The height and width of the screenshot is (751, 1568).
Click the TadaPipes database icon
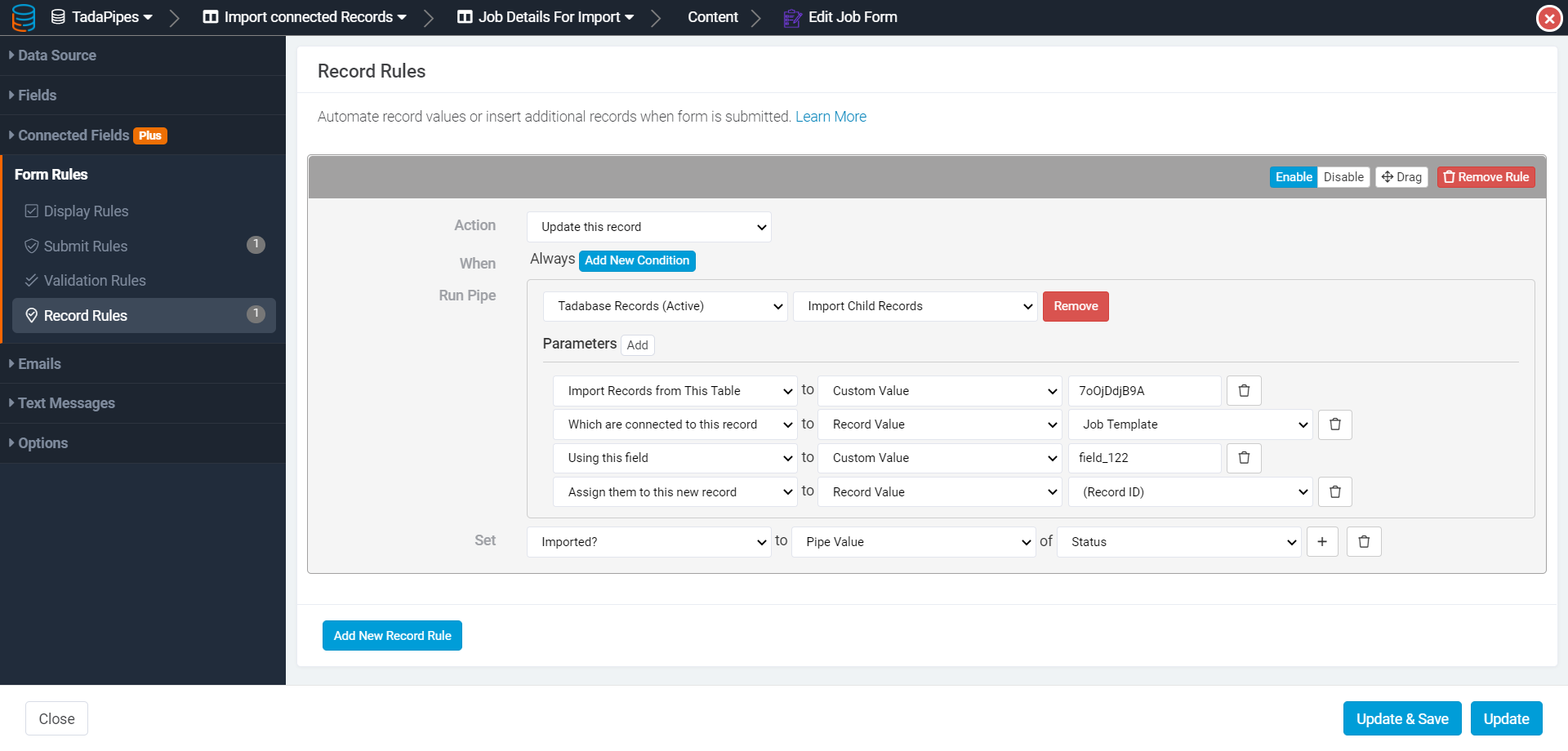[58, 17]
